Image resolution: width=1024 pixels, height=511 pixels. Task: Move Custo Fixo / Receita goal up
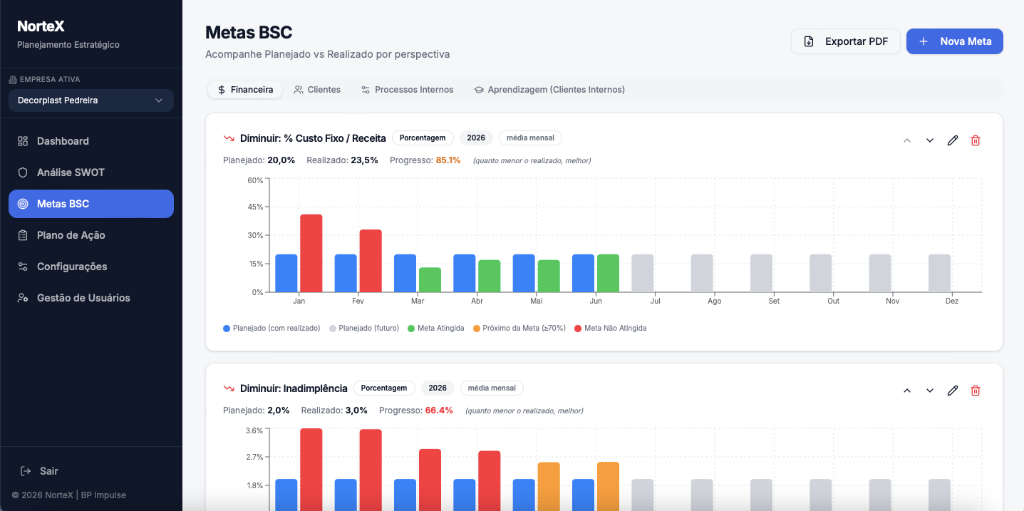point(906,140)
